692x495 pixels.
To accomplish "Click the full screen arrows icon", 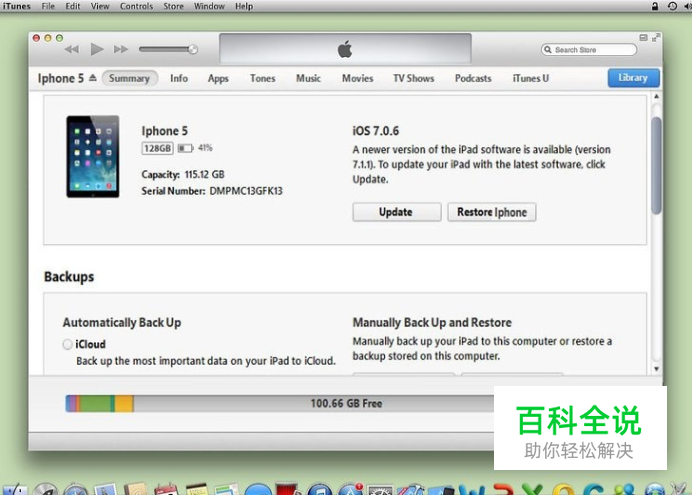I will coord(656,38).
